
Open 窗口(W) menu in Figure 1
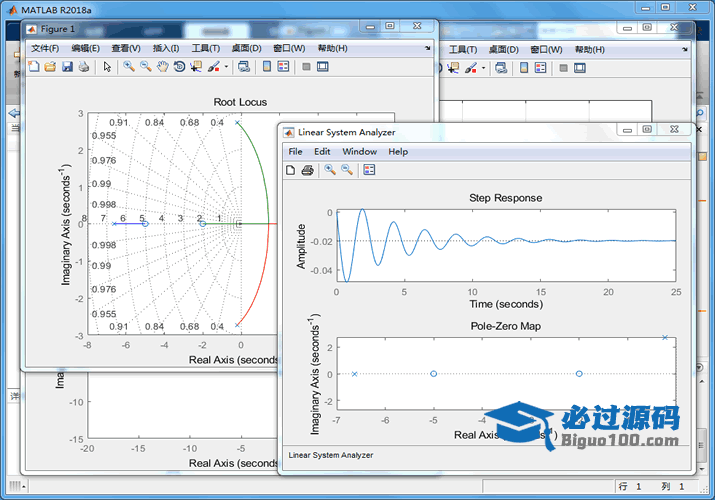pos(289,48)
